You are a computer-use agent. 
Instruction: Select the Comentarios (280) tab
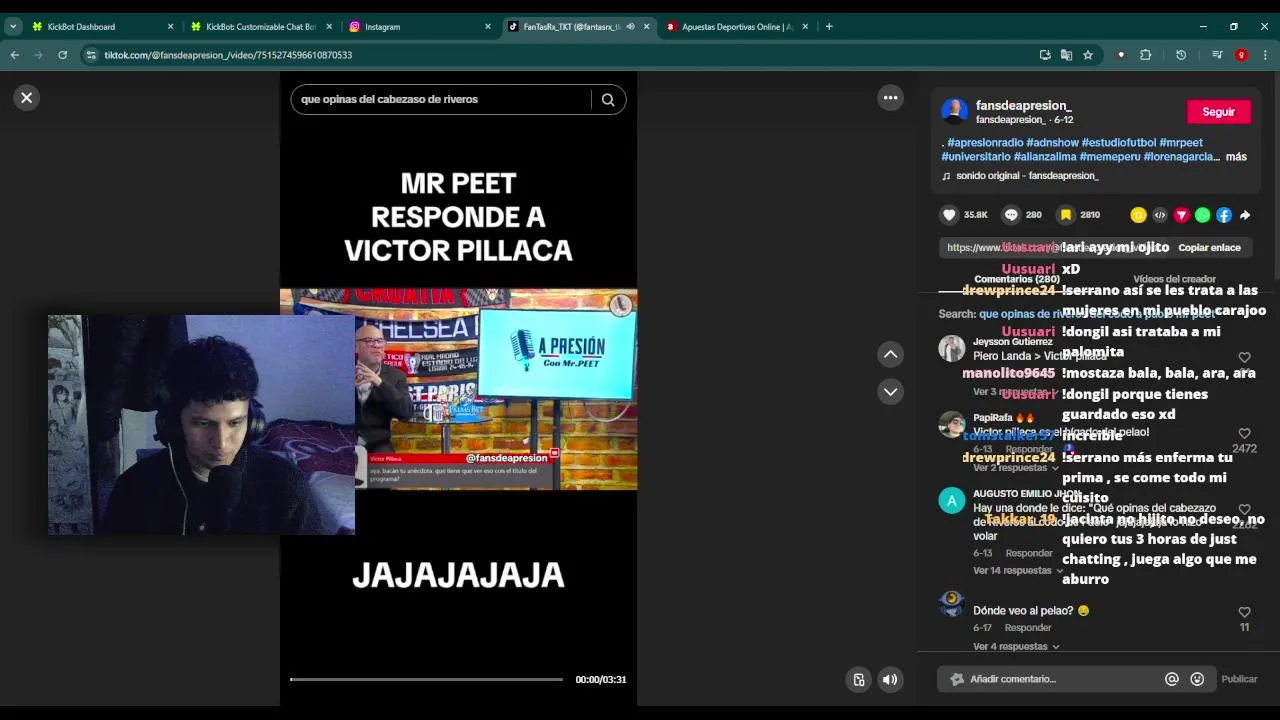[x=1017, y=279]
